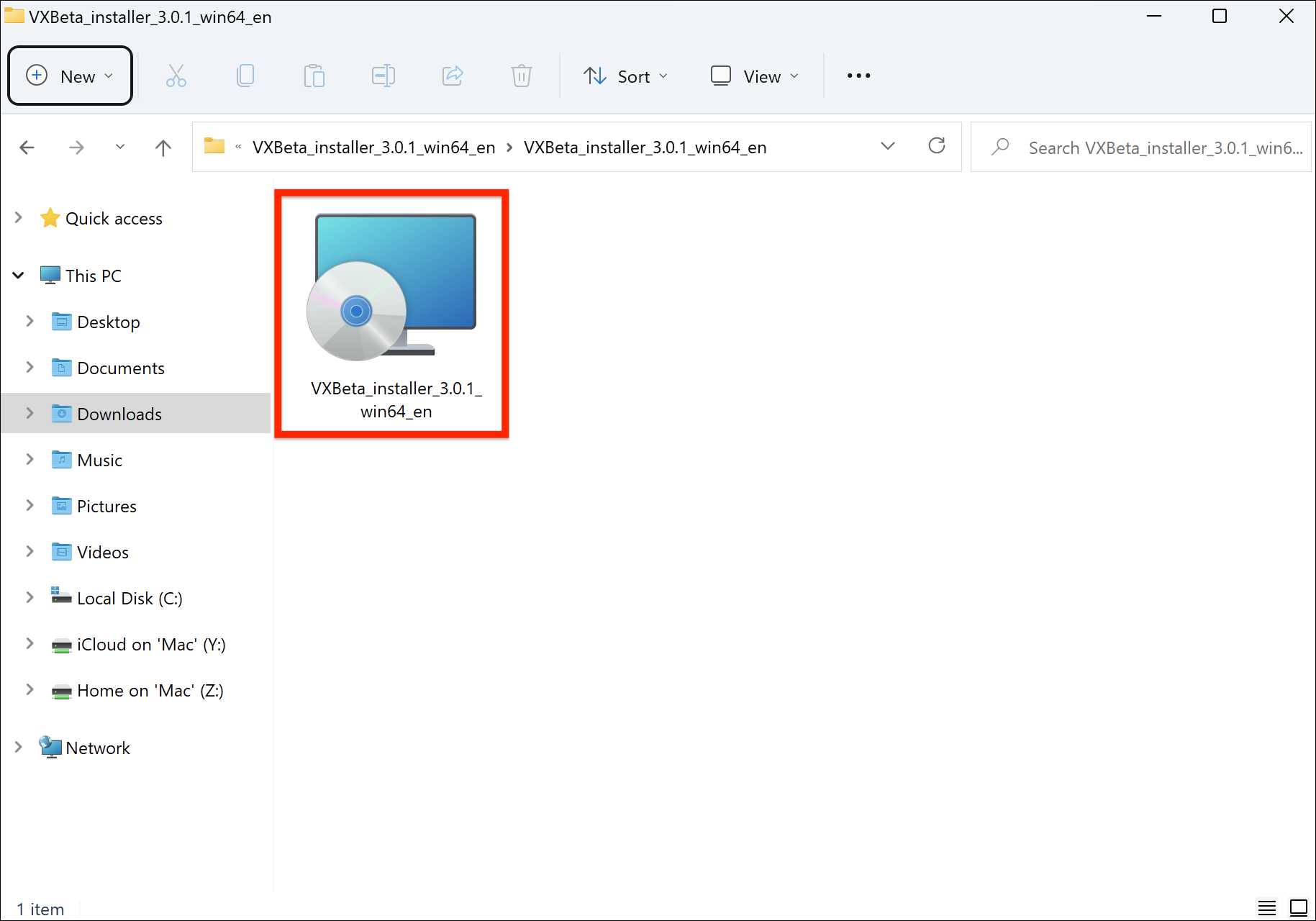Open the Downloads folder in the sidebar

[119, 413]
